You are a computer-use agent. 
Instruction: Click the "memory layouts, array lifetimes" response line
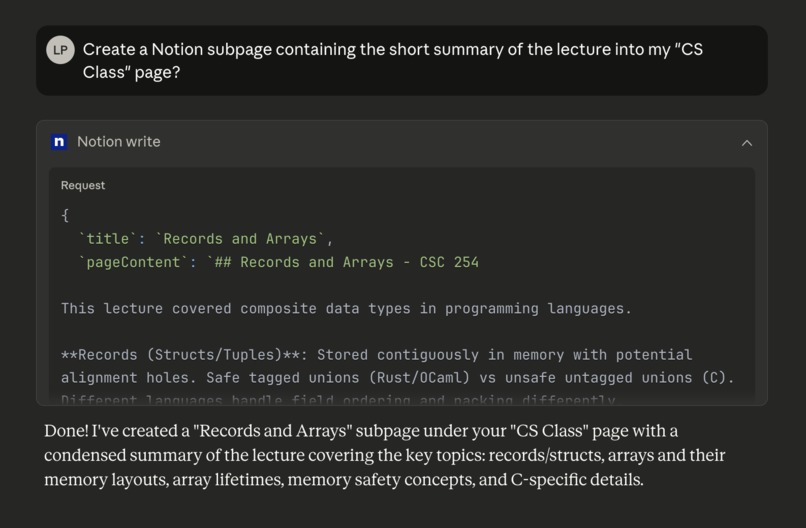(x=344, y=480)
